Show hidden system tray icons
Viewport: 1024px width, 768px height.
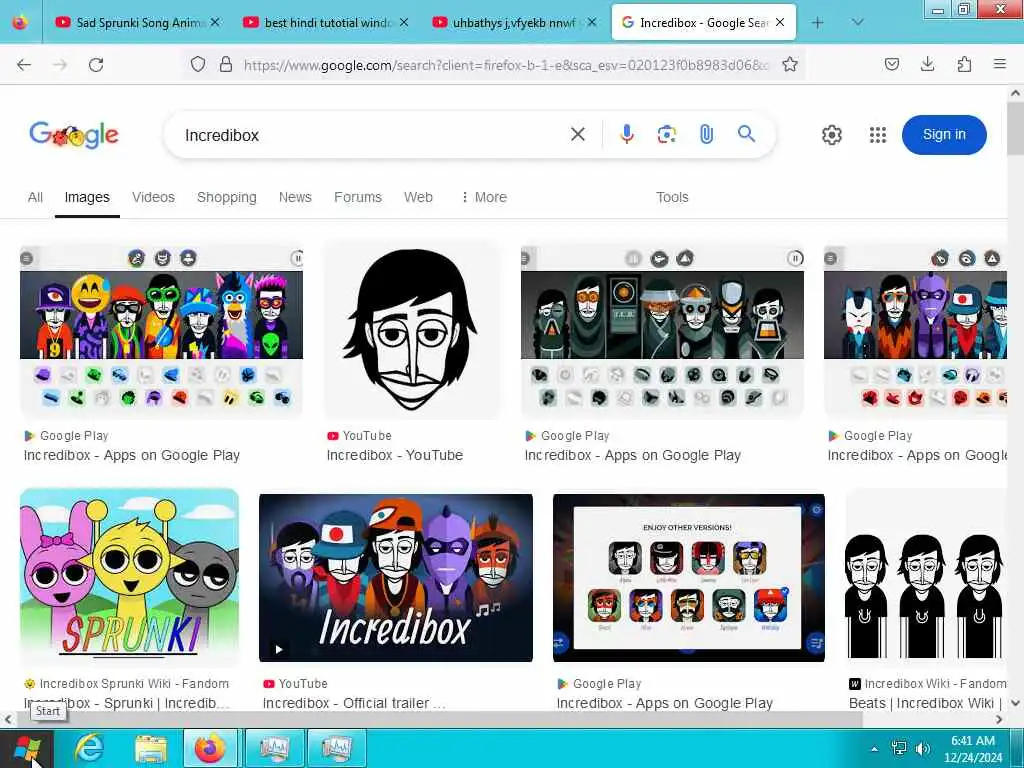[x=874, y=749]
